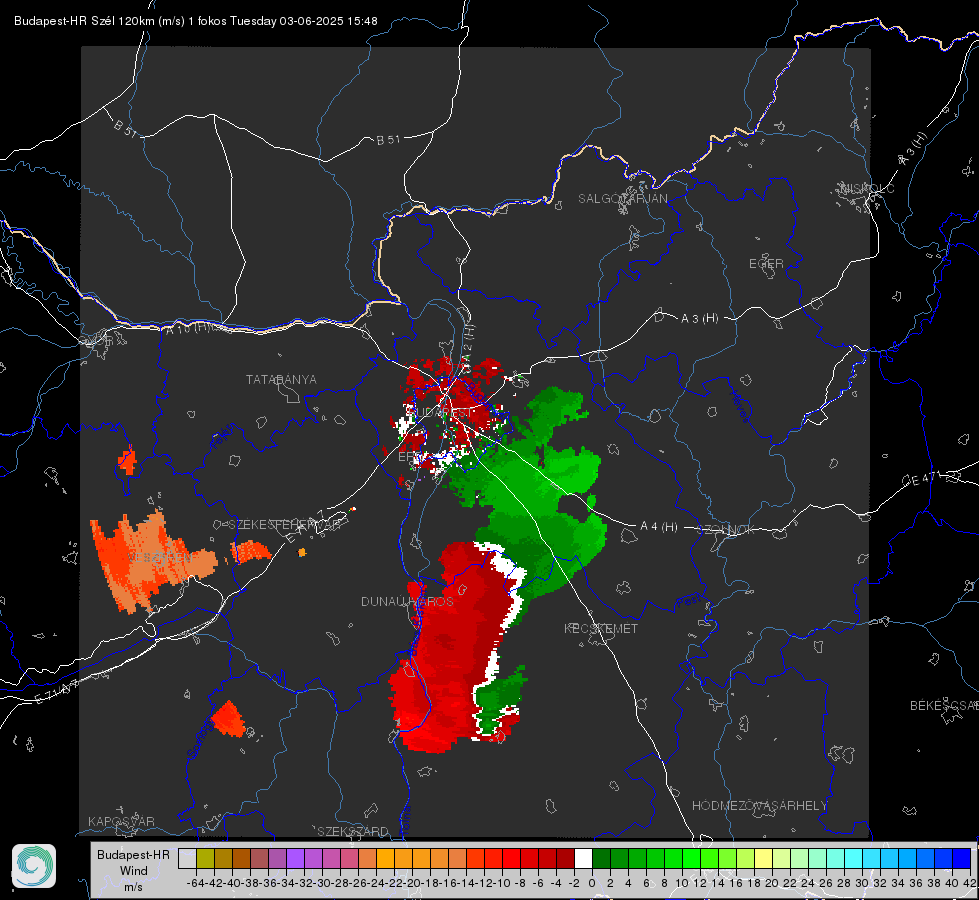979x900 pixels.
Task: Choose the violet swatch between -34 and -32
Action: point(295,858)
